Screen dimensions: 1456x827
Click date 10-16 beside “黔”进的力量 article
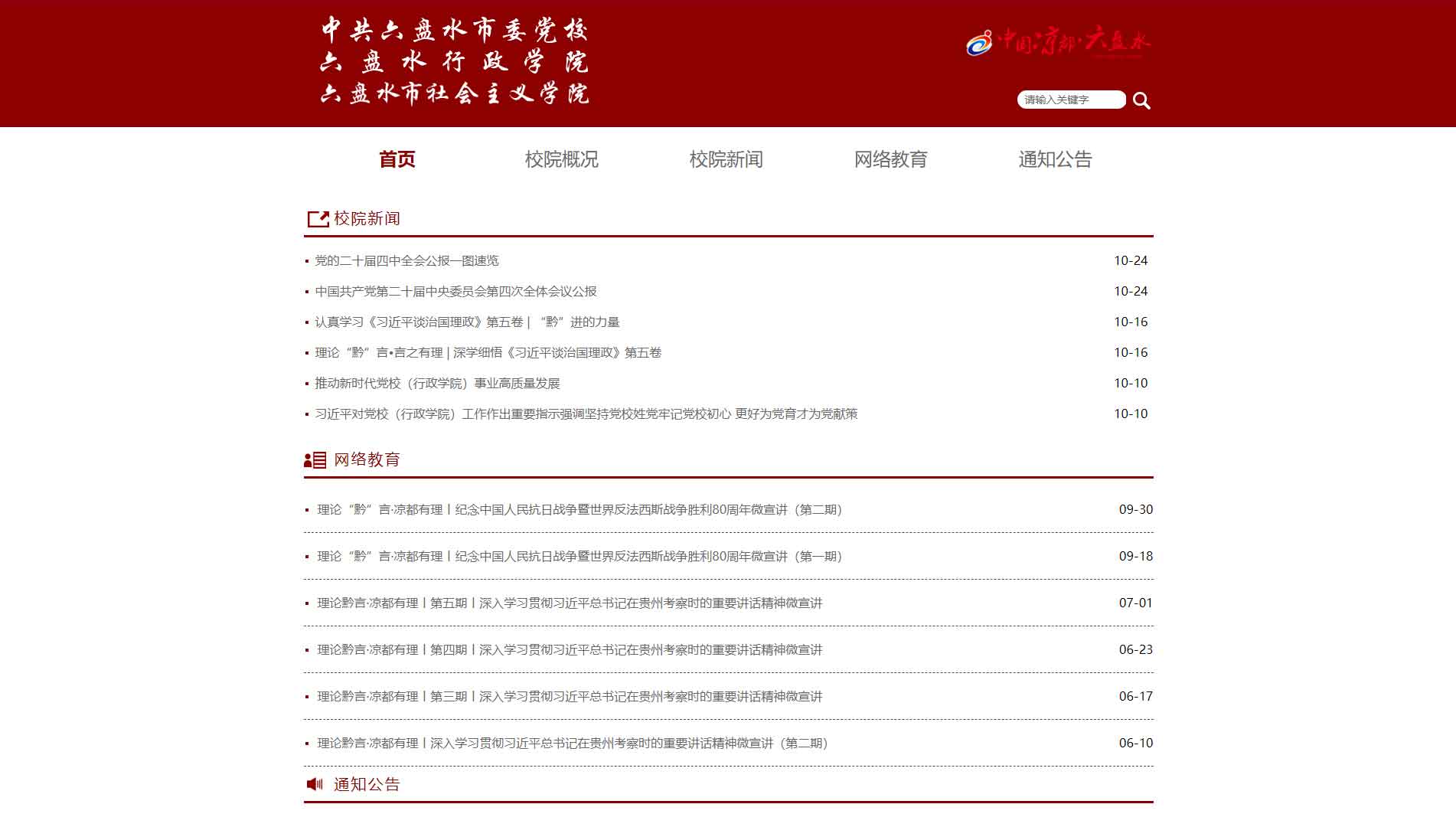point(1131,322)
